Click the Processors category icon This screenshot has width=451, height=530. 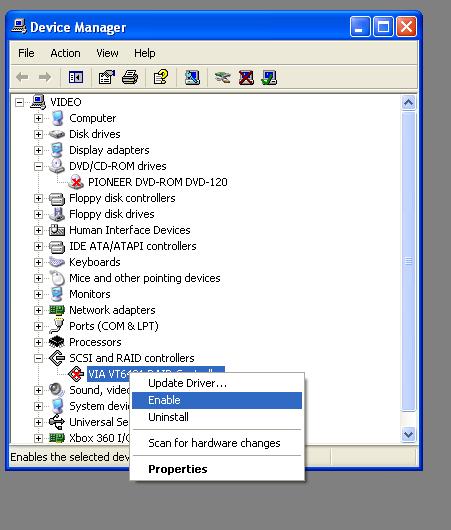(x=57, y=342)
